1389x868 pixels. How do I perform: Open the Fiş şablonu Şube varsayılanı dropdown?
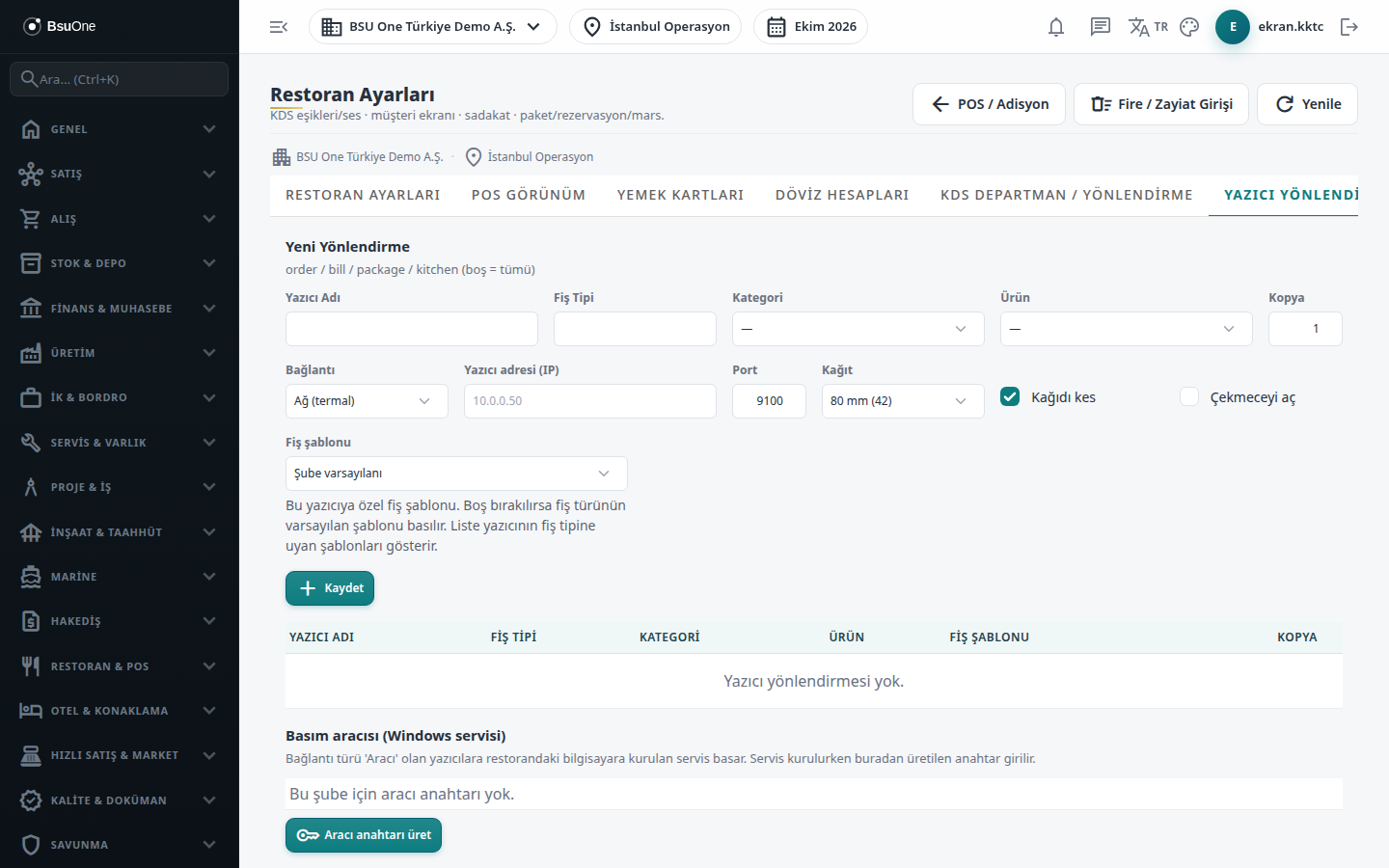click(456, 474)
